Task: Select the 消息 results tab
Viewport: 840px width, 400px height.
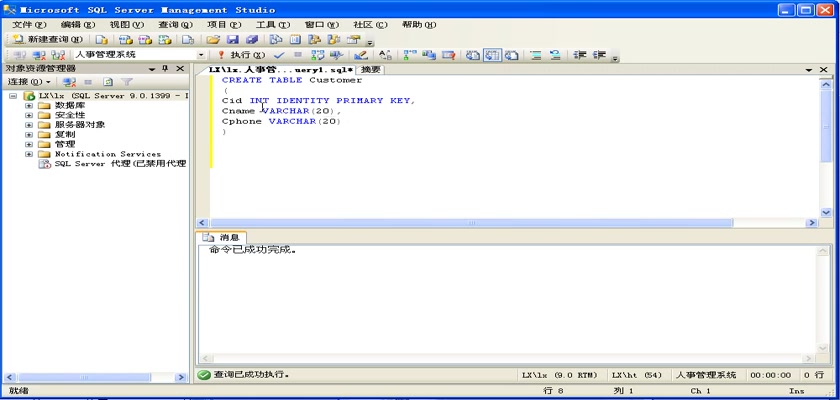Action: (x=222, y=237)
